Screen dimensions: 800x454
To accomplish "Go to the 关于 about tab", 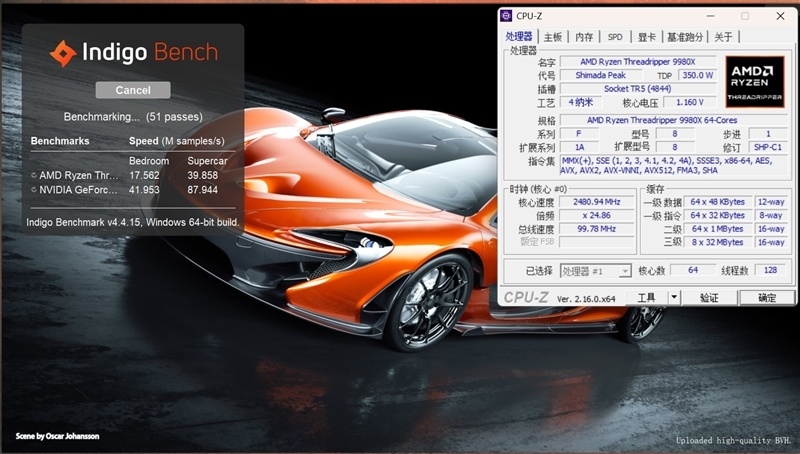I will click(x=724, y=37).
